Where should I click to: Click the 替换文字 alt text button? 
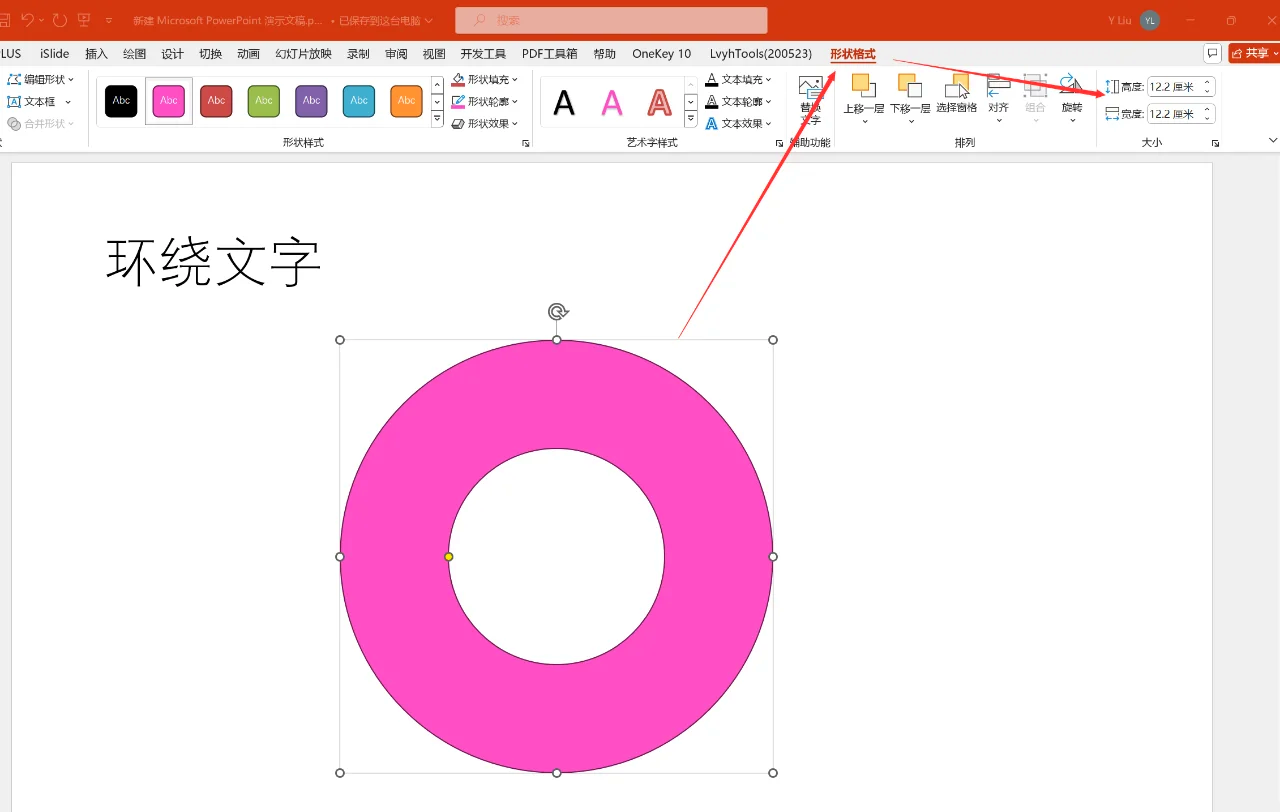810,100
